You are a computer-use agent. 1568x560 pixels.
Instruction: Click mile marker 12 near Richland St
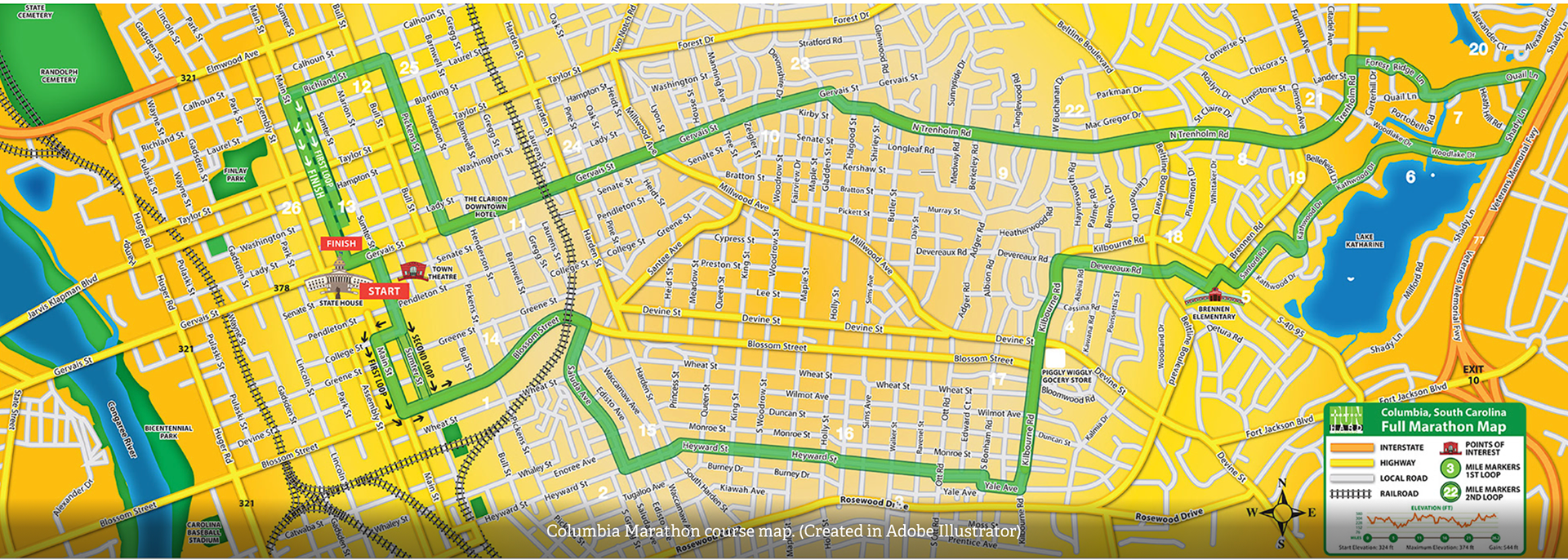[361, 87]
